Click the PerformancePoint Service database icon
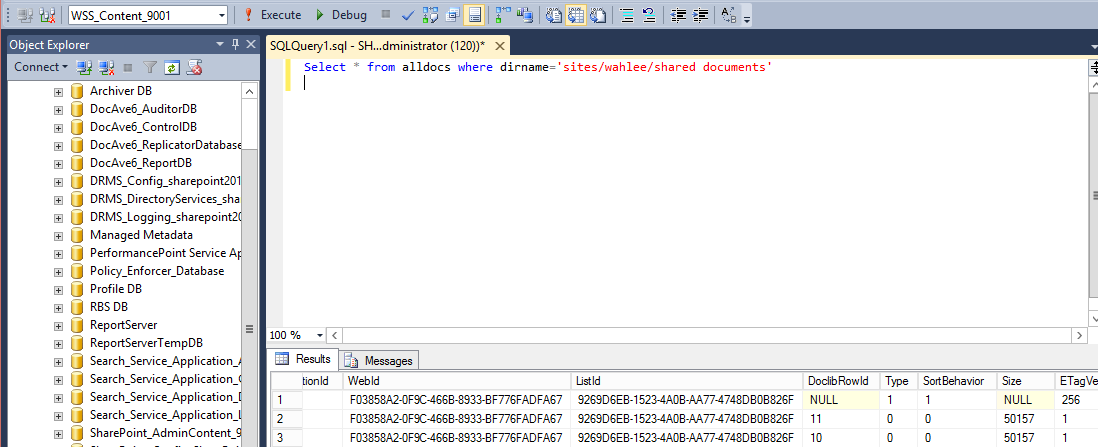The height and width of the screenshot is (447, 1098). point(76,253)
